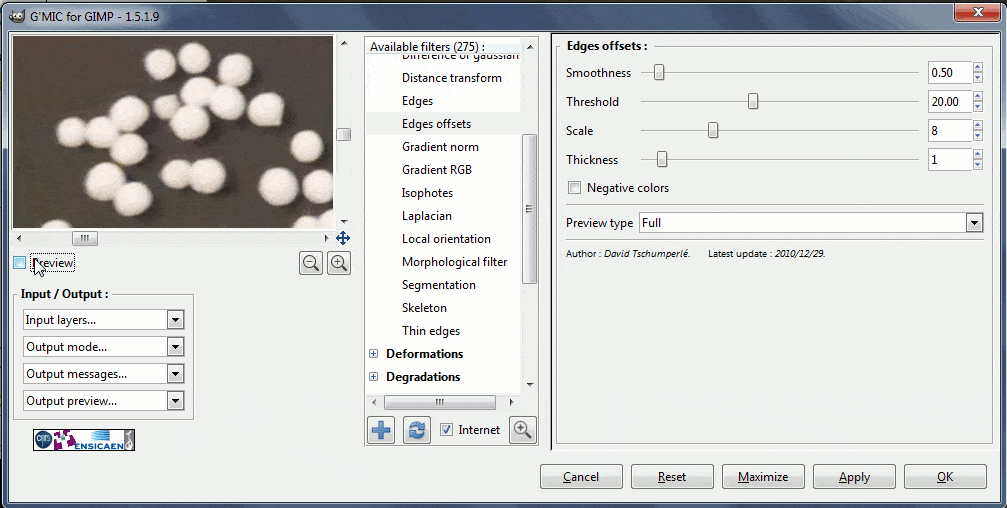Click the Thickness value field
1007x508 pixels.
(x=950, y=159)
